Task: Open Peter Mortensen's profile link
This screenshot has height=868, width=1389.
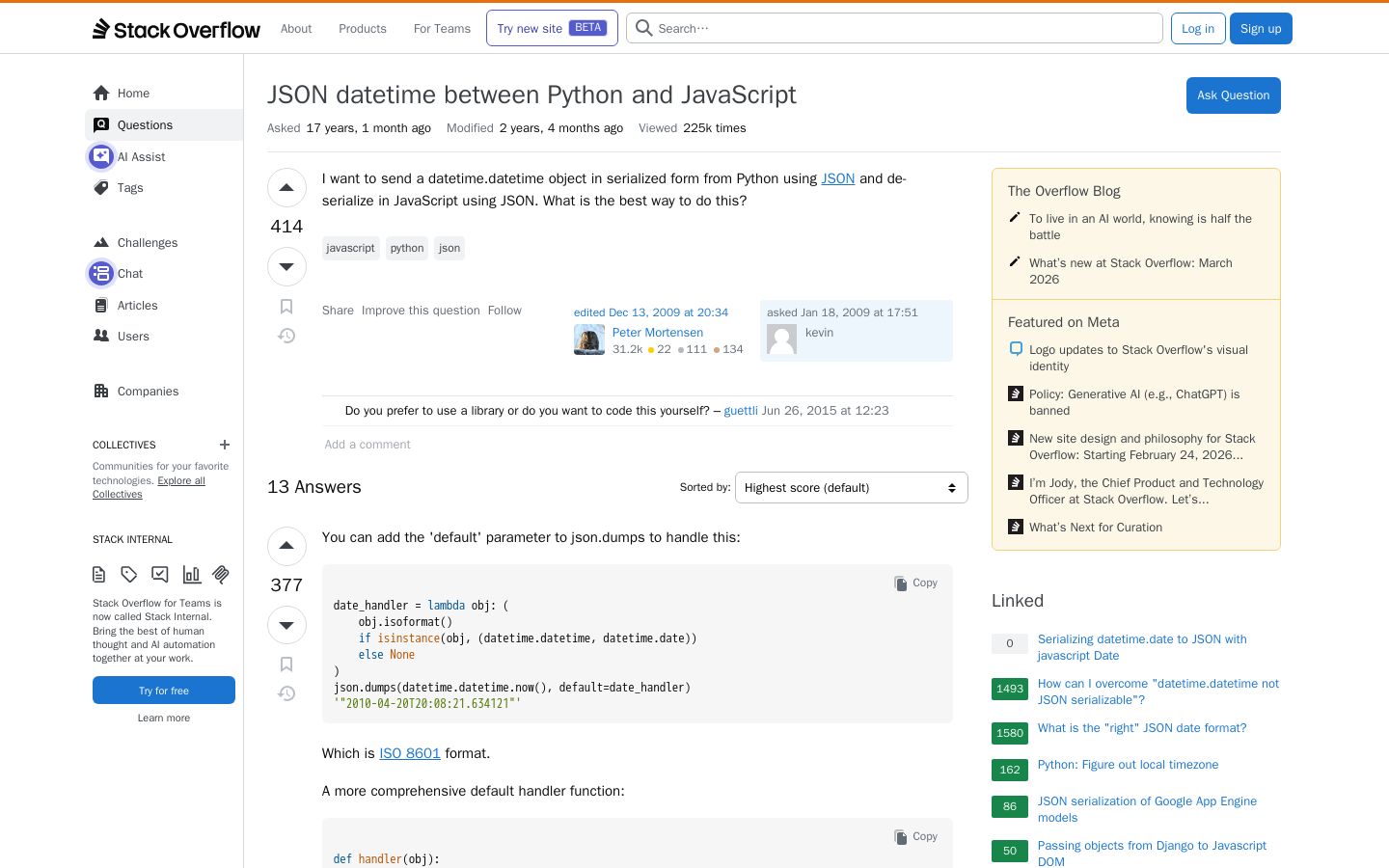Action: pos(658,333)
